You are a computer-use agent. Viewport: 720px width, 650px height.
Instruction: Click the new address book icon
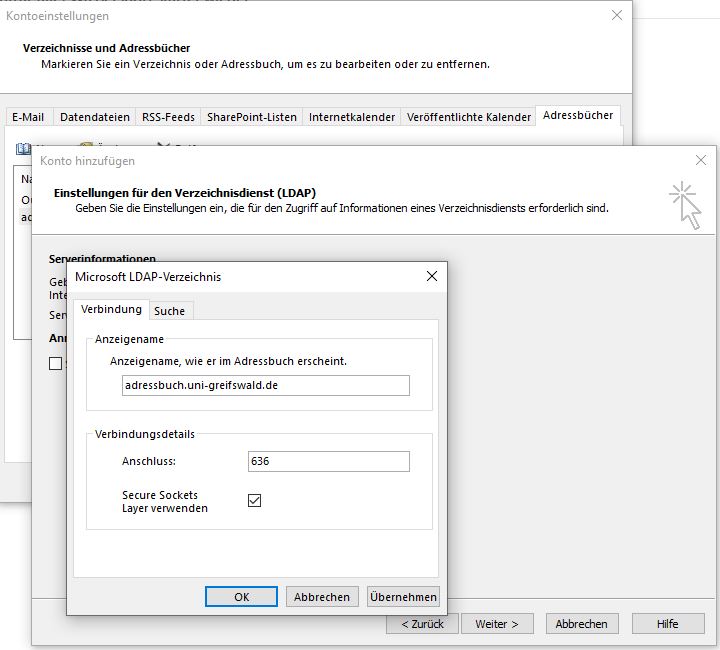24,148
